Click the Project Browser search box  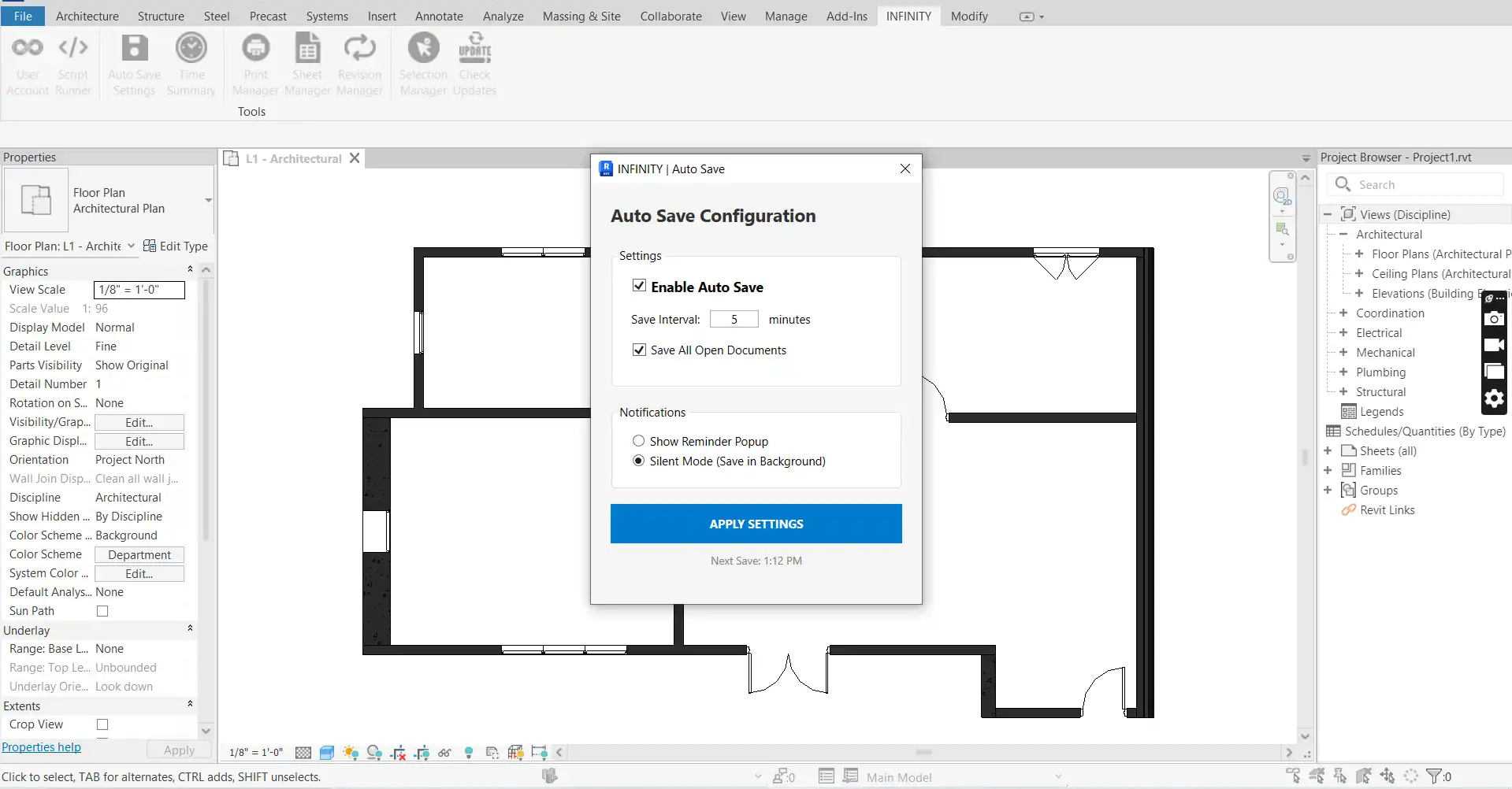1428,184
